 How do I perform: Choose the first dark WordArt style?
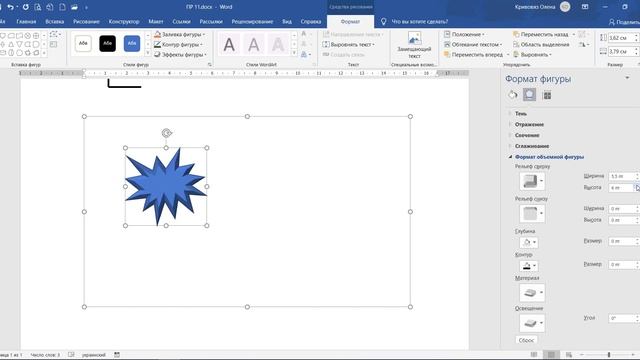pyautogui.click(x=229, y=44)
